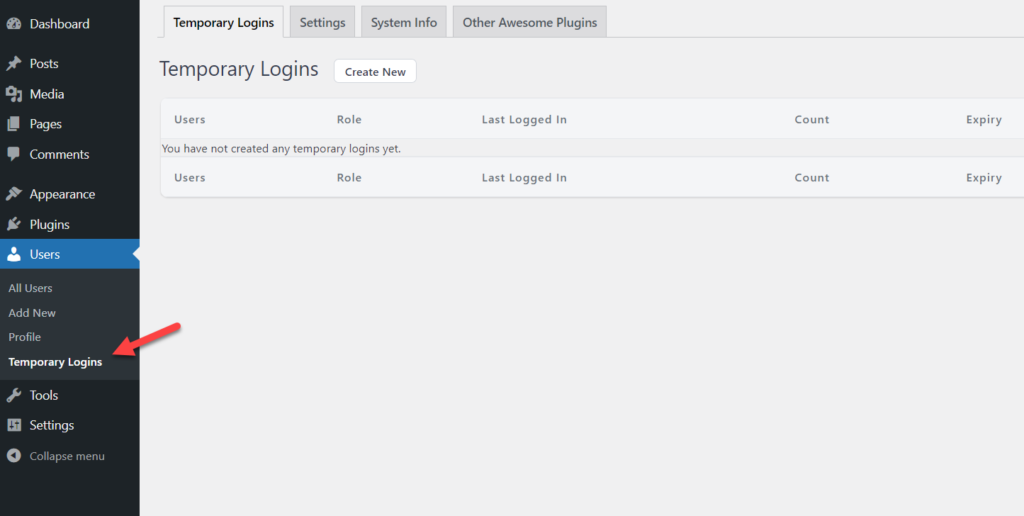Click the bottom Expiry footer header
The image size is (1024, 516).
coord(984,178)
